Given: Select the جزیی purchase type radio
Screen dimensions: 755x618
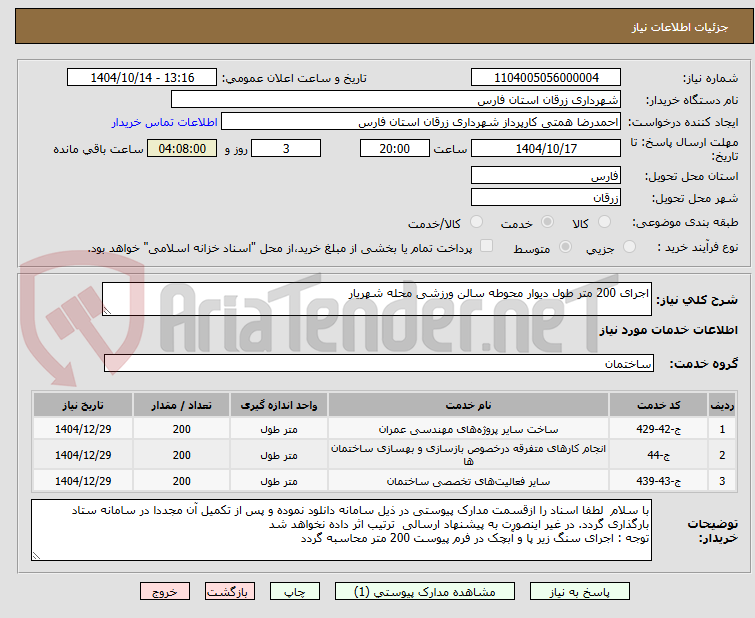Looking at the screenshot, I should [629, 247].
